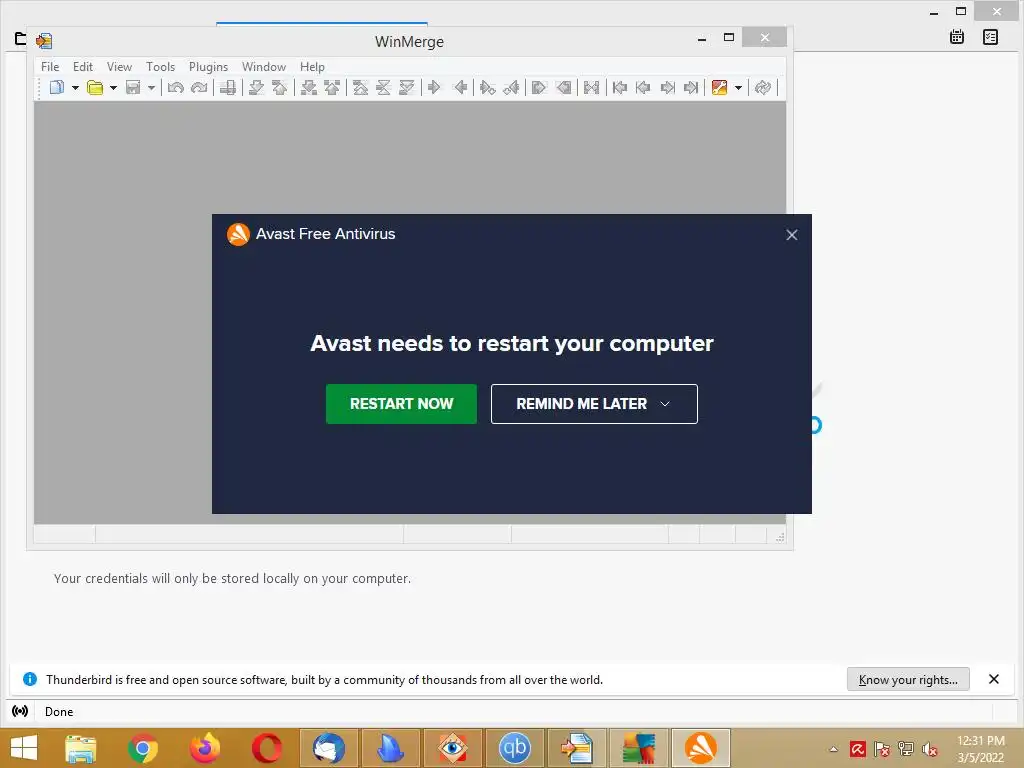Click the Redo icon in WinMerge toolbar
Viewport: 1024px width, 768px height.
(x=199, y=87)
